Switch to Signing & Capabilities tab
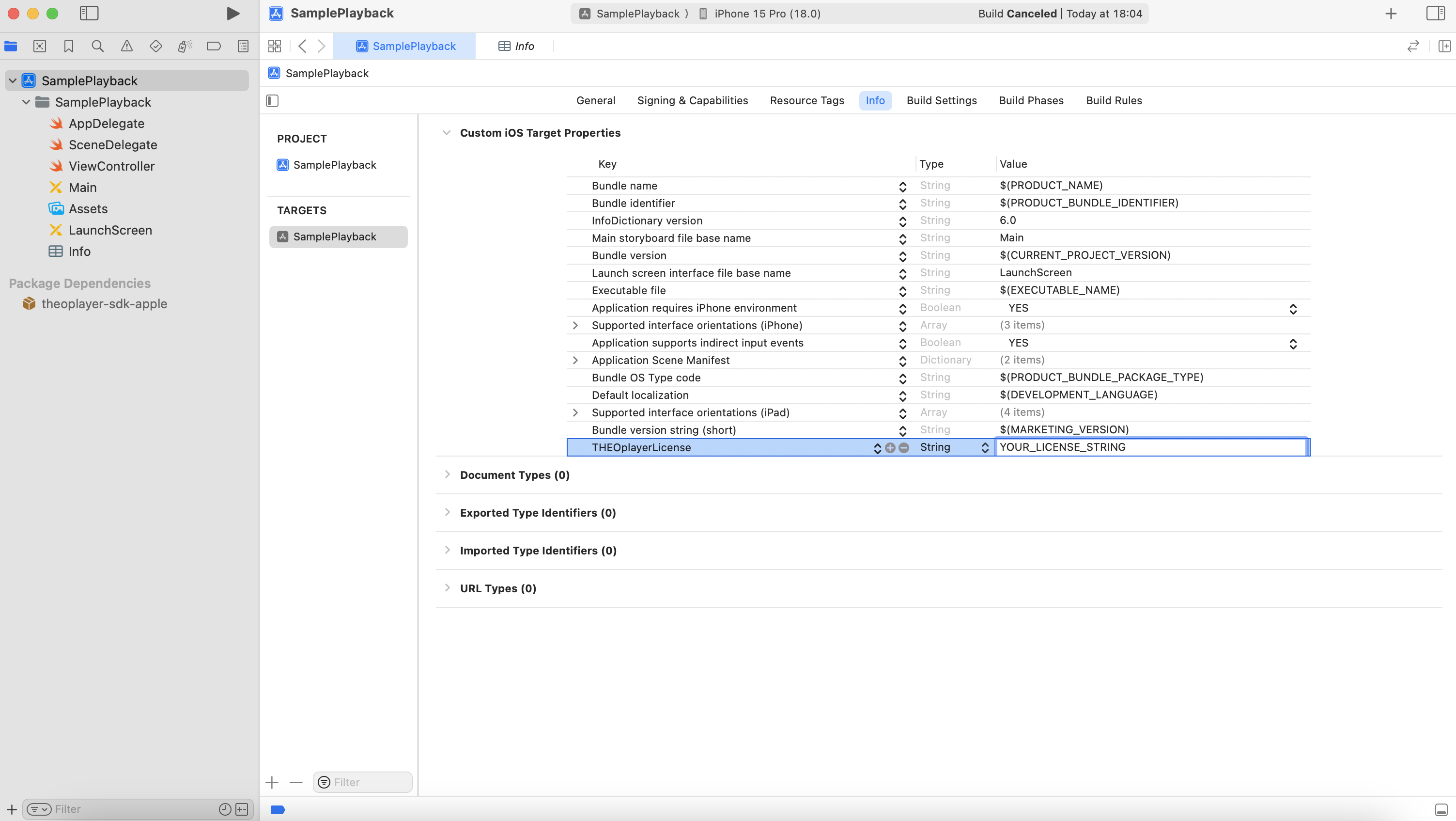 point(692,101)
